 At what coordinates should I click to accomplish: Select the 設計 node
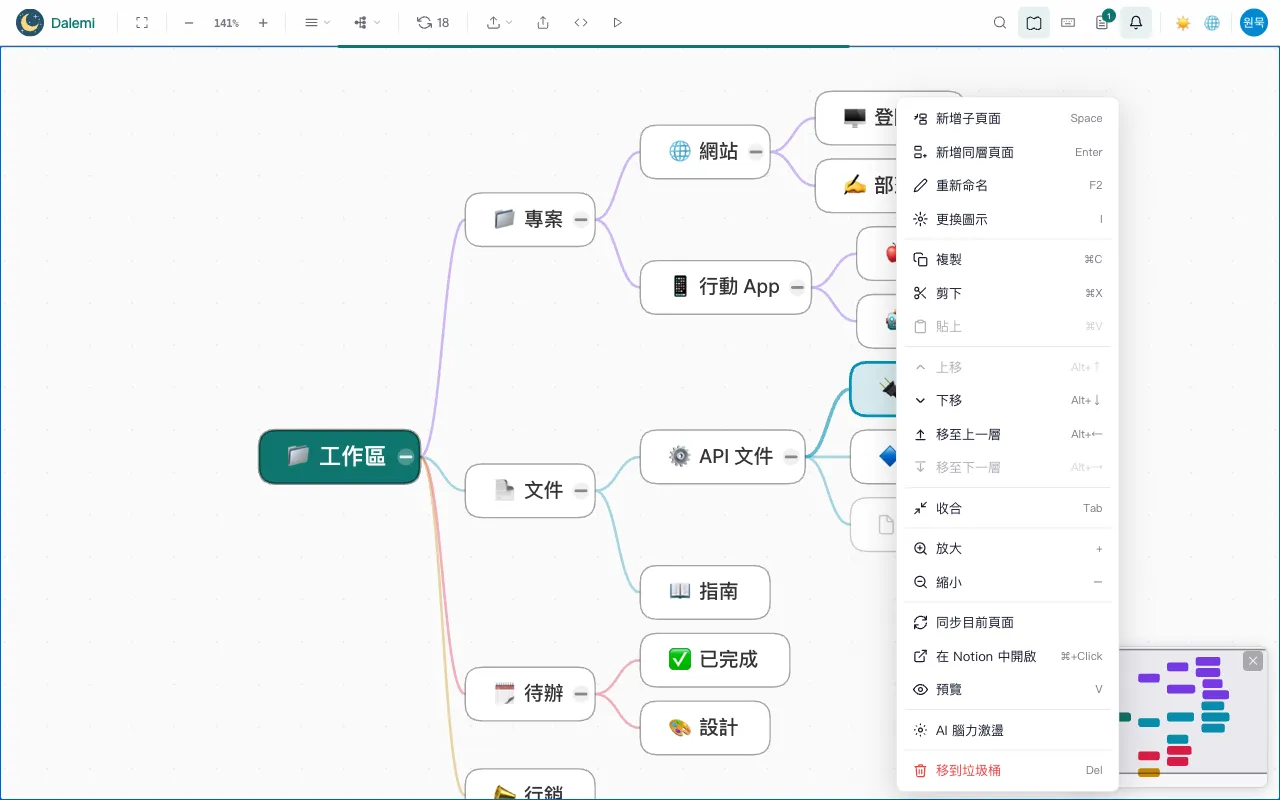pyautogui.click(x=705, y=728)
